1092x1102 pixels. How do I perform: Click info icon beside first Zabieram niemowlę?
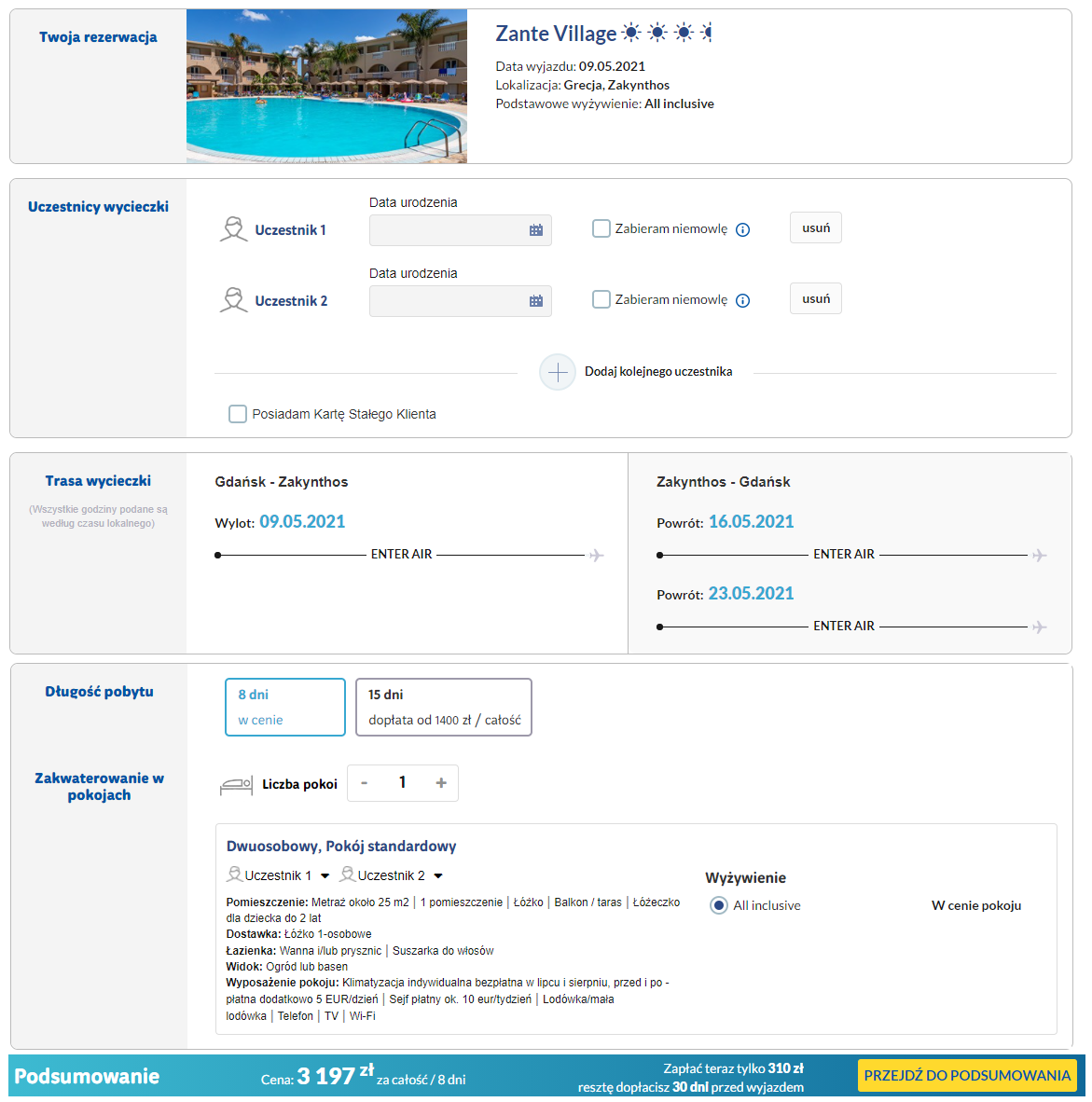pos(743,230)
